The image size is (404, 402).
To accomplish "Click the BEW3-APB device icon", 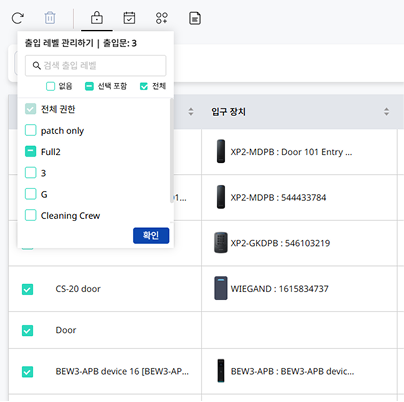I will (x=221, y=371).
